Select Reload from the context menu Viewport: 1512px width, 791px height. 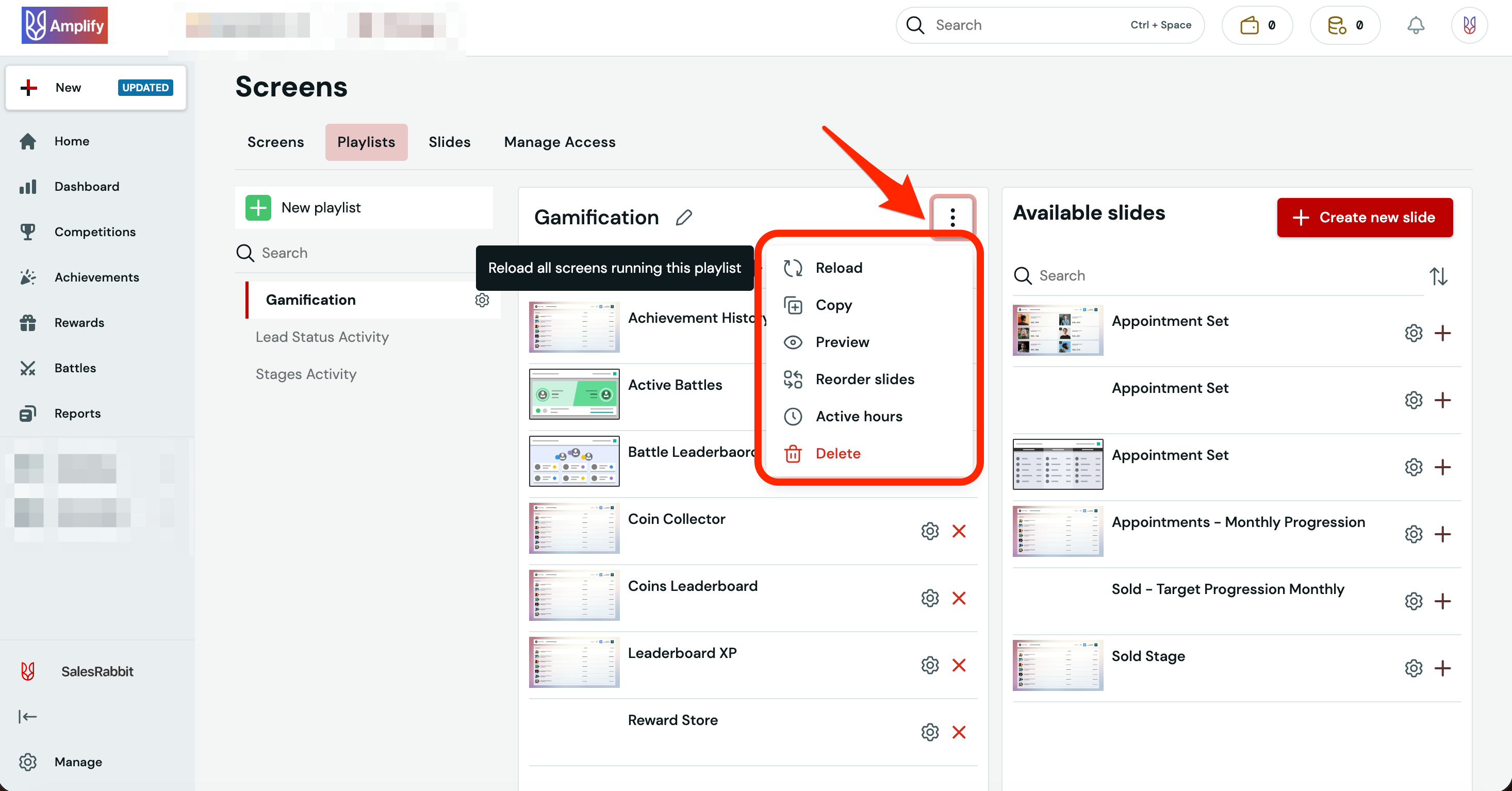(x=838, y=268)
